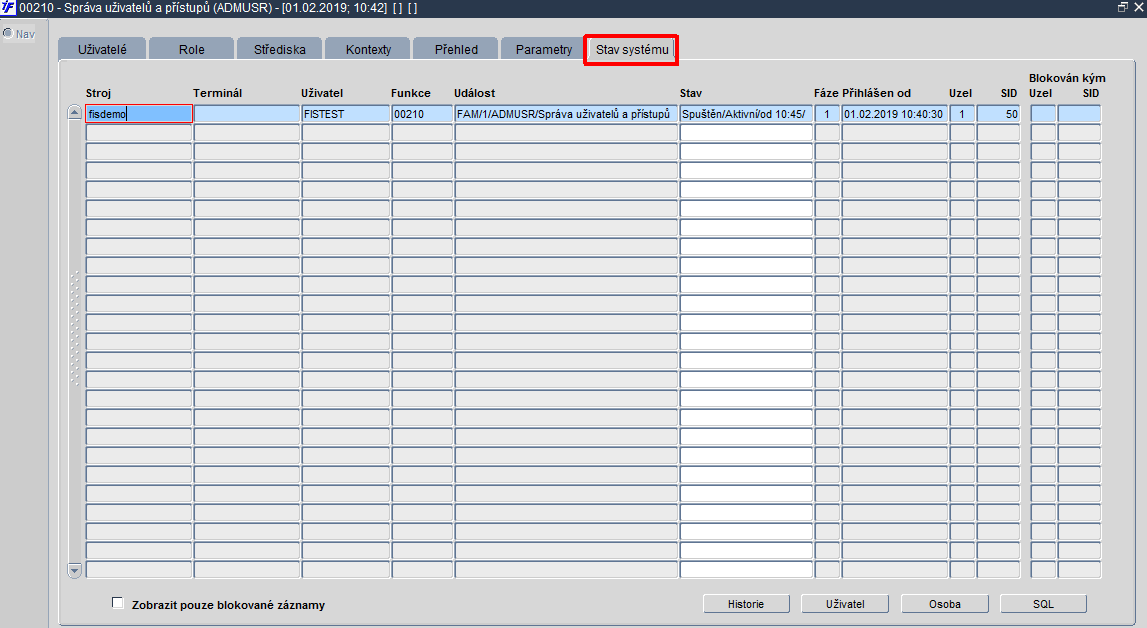Screen dimensions: 1147x628
Task: Click the SQL button
Action: [1043, 604]
